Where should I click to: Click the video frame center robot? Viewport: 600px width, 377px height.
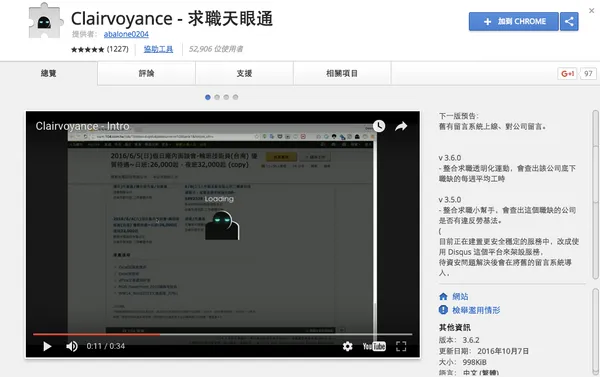[x=222, y=225]
